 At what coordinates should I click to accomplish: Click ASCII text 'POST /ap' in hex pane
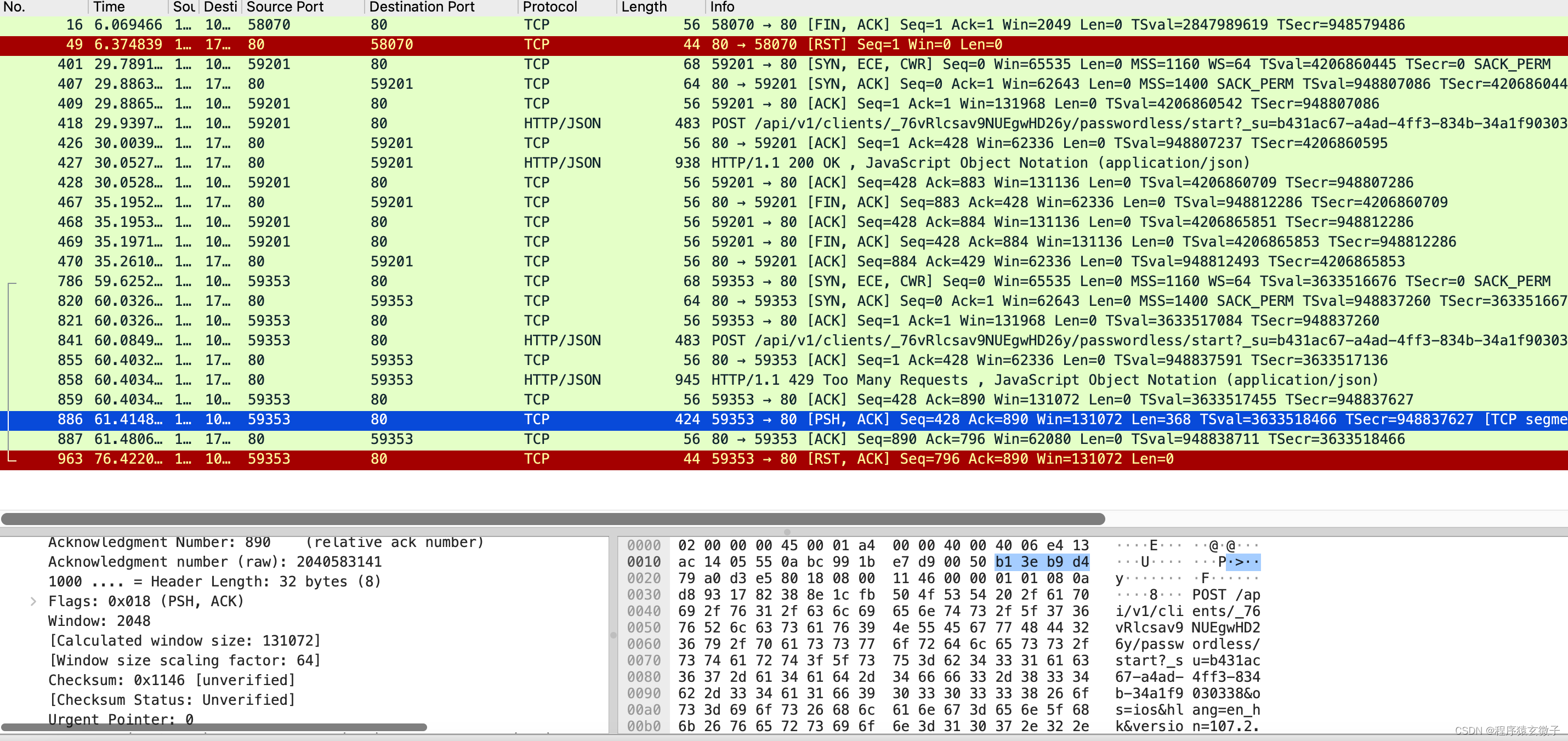[x=1226, y=594]
